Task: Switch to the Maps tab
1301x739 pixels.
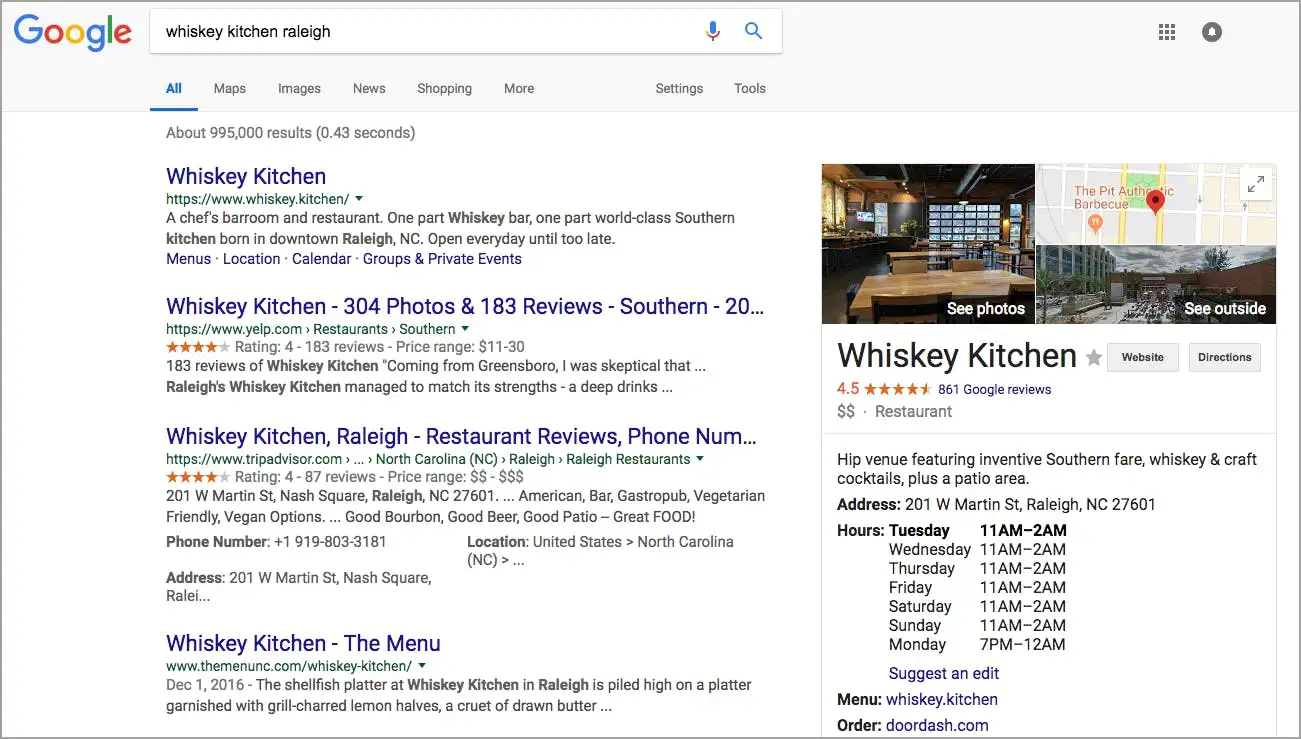Action: point(229,88)
